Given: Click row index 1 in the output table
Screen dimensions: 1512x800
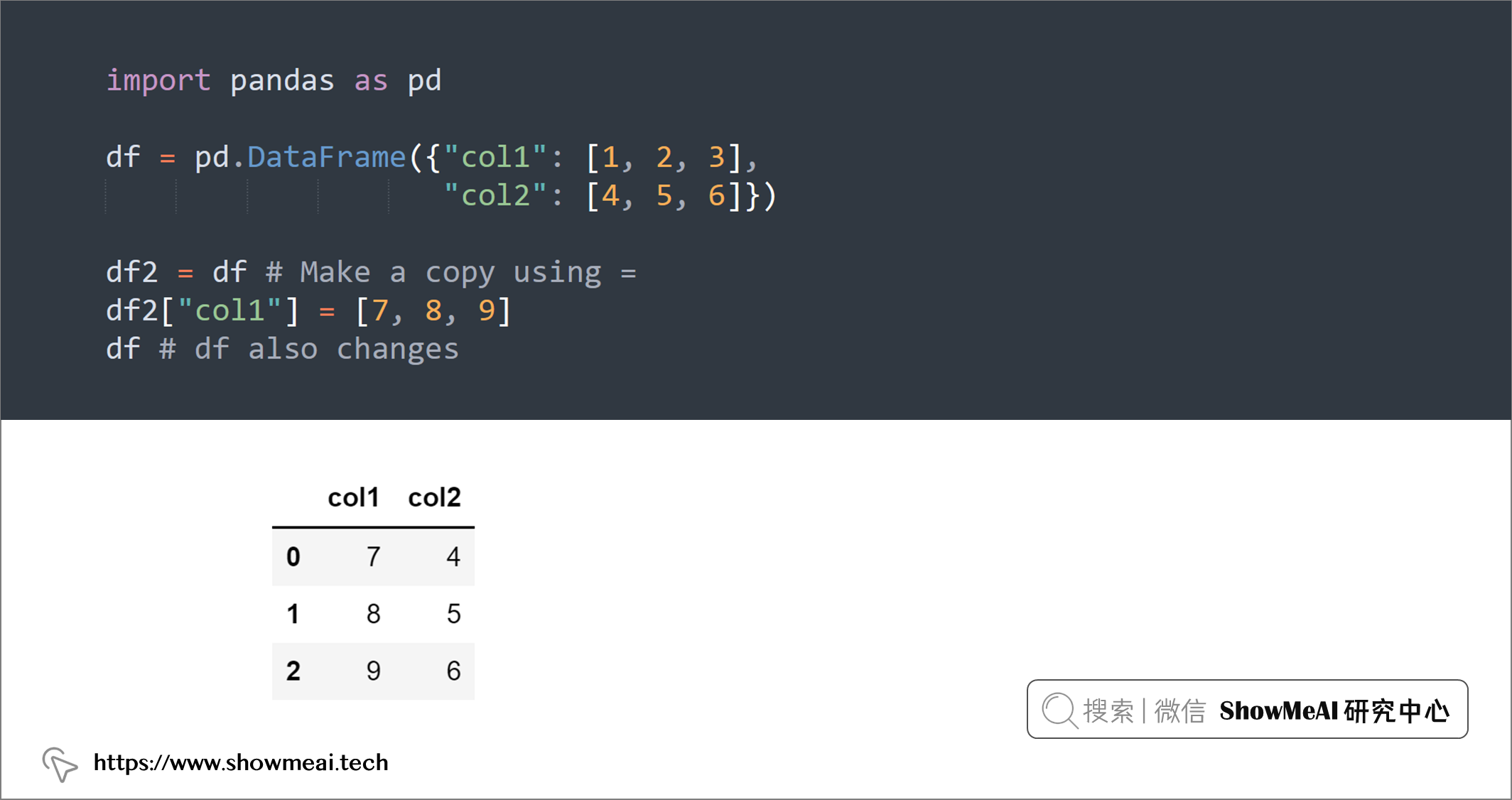Looking at the screenshot, I should pyautogui.click(x=293, y=614).
